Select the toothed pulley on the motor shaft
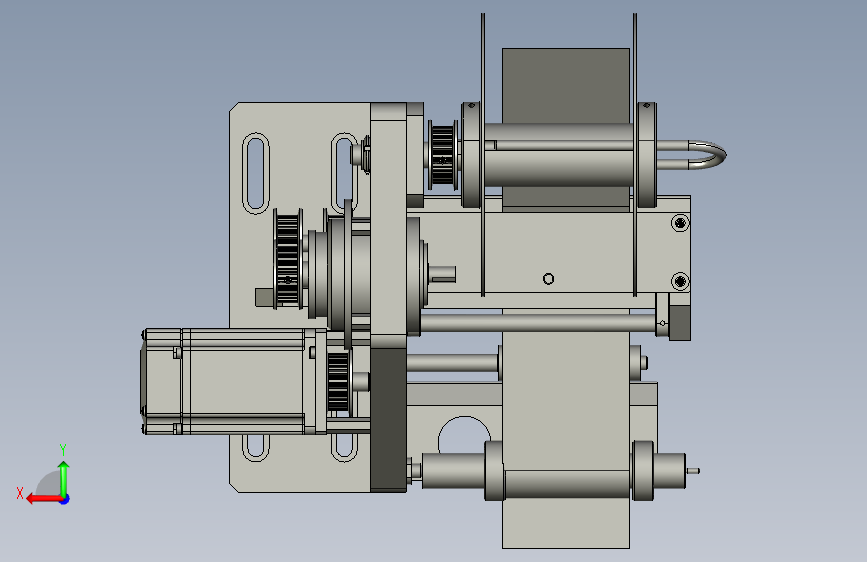Screen dimensions: 867x562 tap(338, 382)
